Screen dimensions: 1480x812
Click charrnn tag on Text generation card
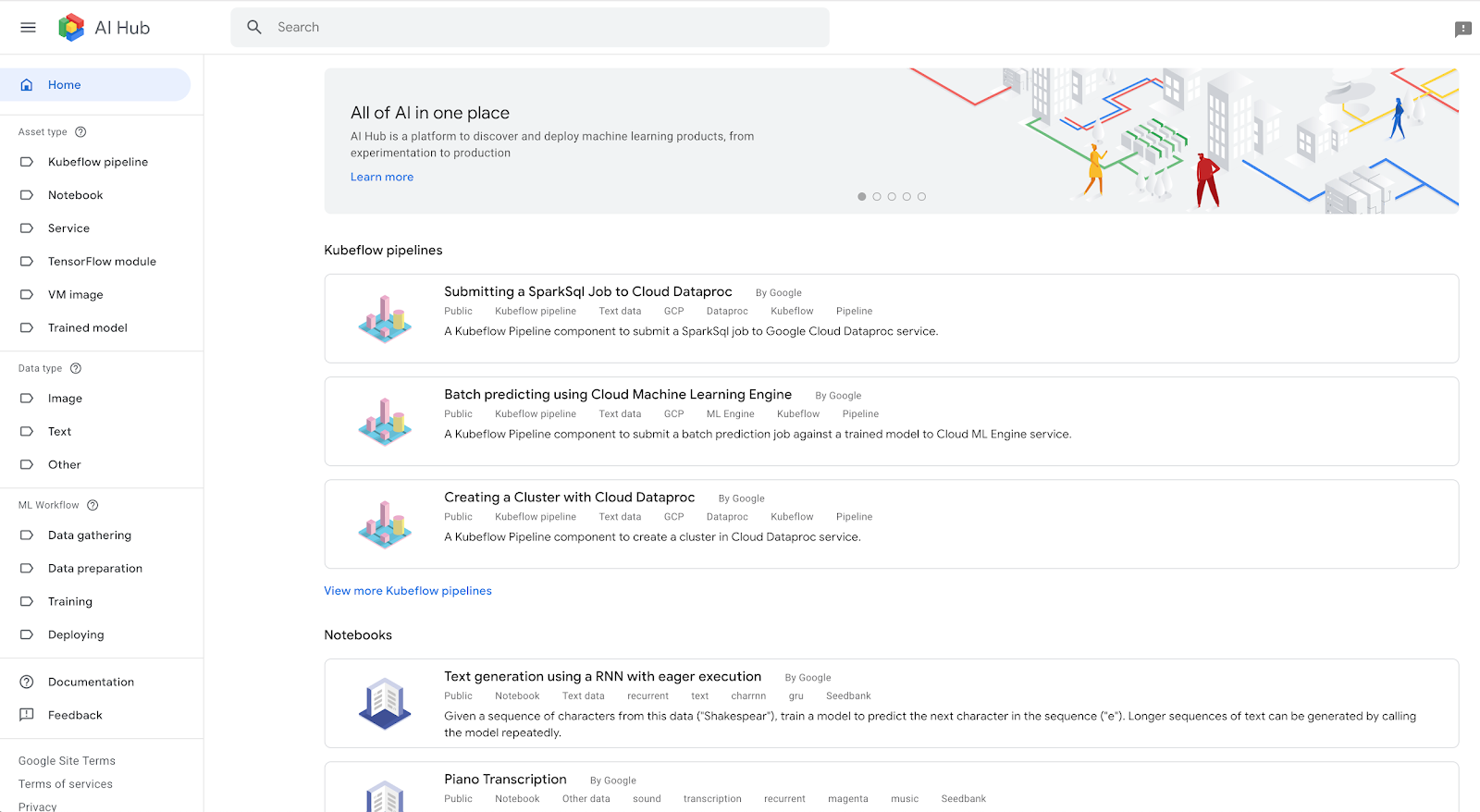[x=748, y=696]
